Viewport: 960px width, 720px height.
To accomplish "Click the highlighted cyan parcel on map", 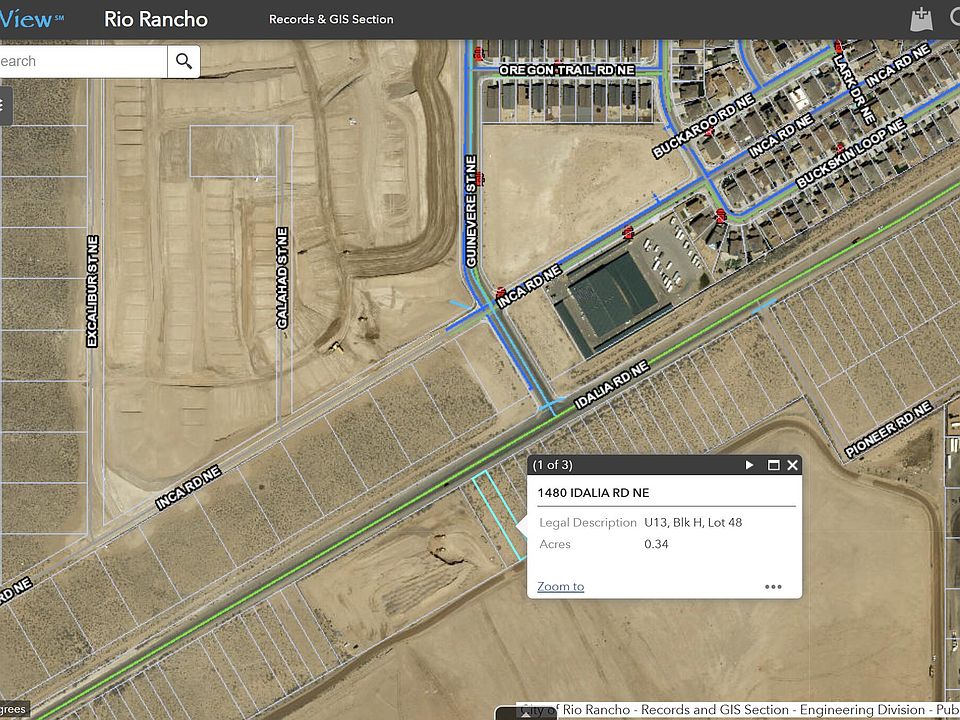I will coord(499,516).
